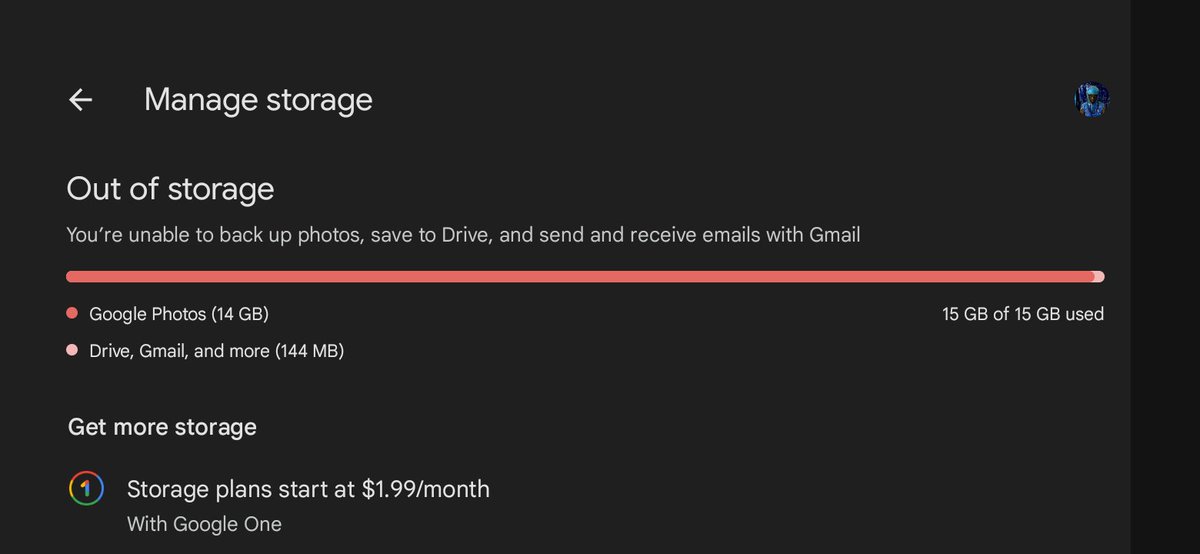The image size is (1200, 554).
Task: Tap the With Google One subtitle
Action: click(204, 524)
